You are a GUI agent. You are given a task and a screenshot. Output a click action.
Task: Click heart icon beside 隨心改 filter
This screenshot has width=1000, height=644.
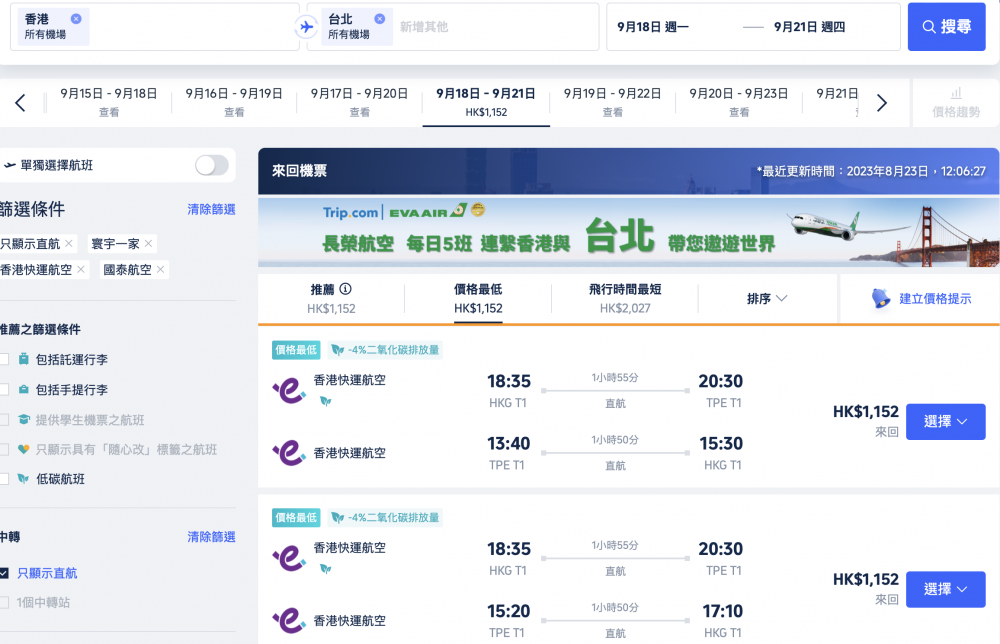point(24,450)
